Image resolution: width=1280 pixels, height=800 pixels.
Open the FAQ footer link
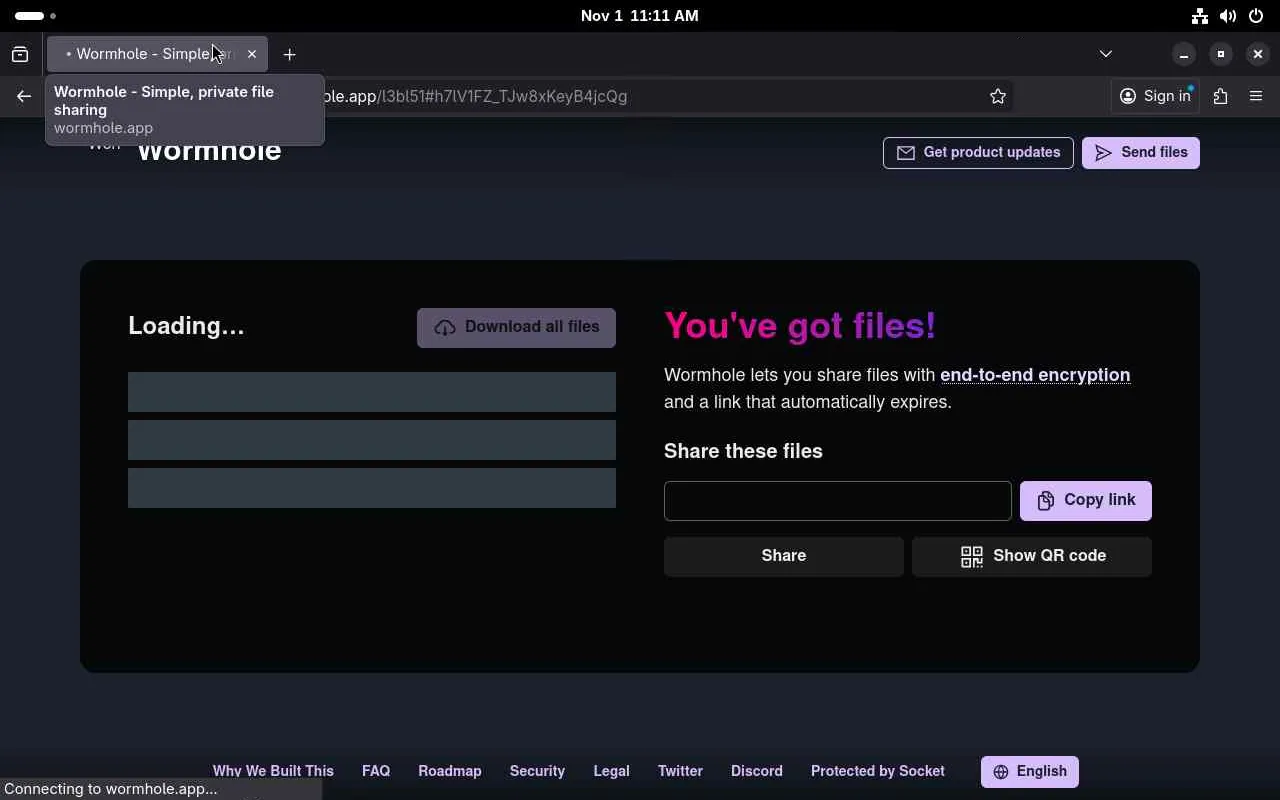tap(376, 771)
